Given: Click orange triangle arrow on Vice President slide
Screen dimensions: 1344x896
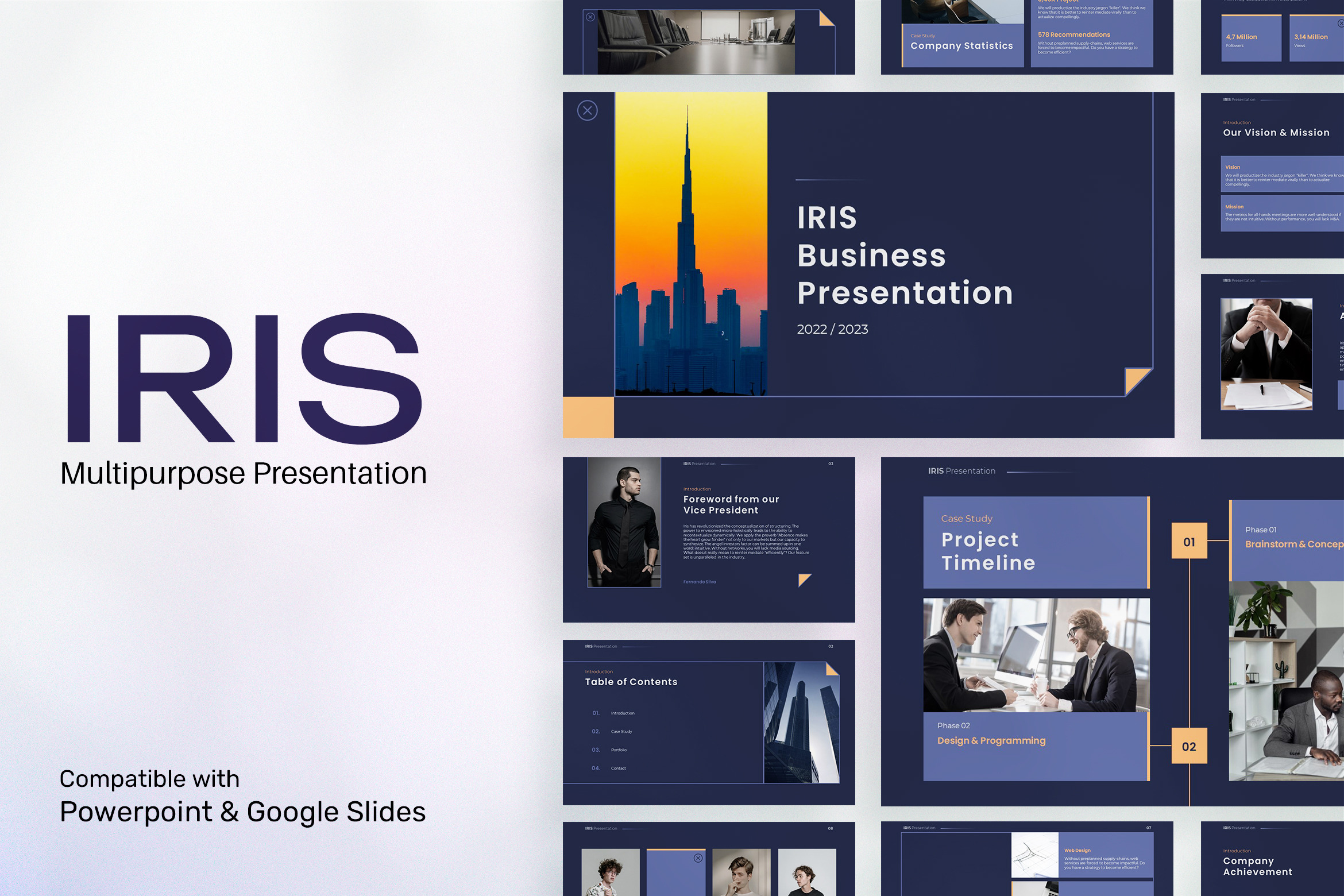Looking at the screenshot, I should click(x=804, y=580).
